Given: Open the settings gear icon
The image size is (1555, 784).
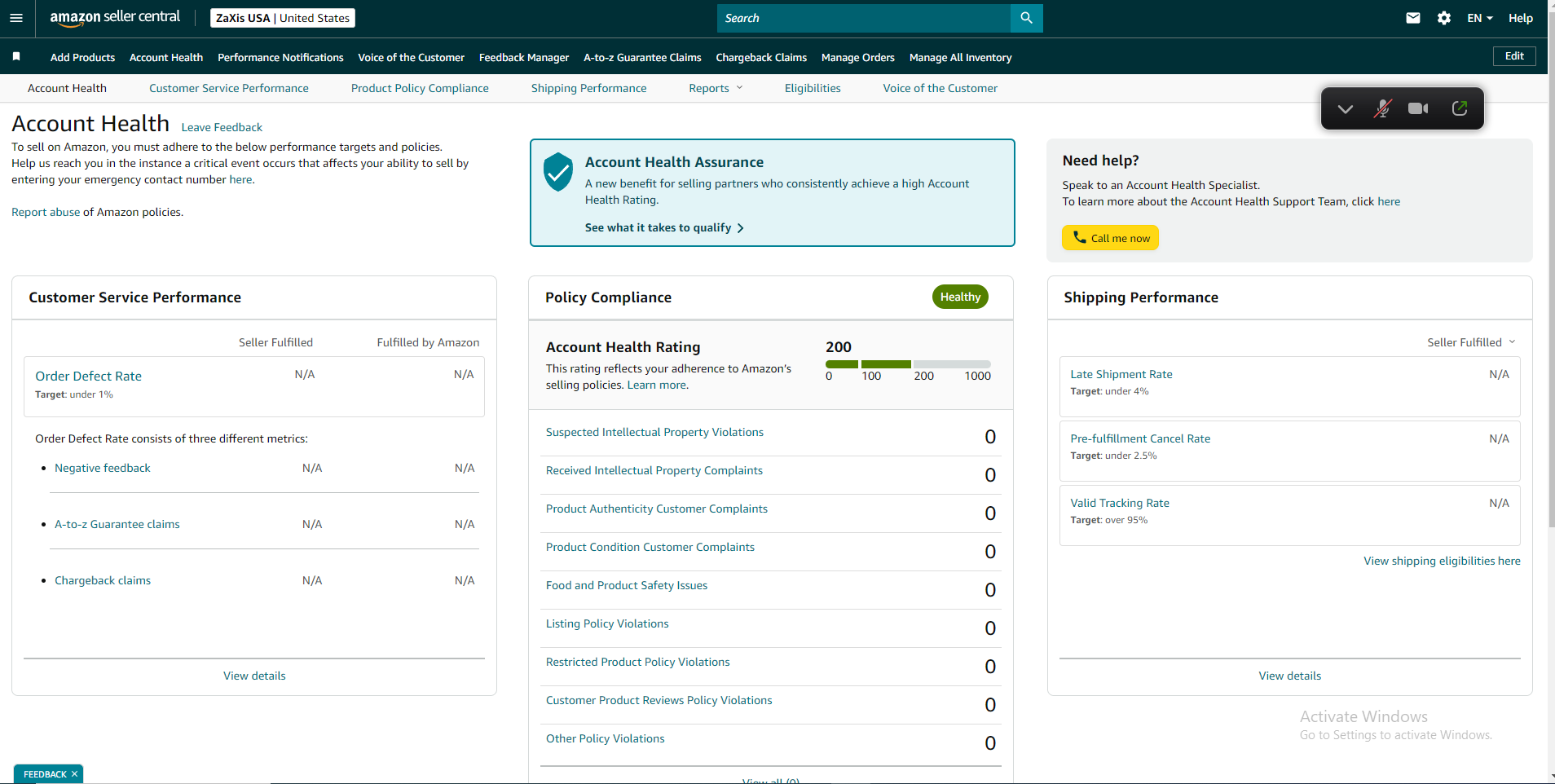Looking at the screenshot, I should [x=1444, y=18].
